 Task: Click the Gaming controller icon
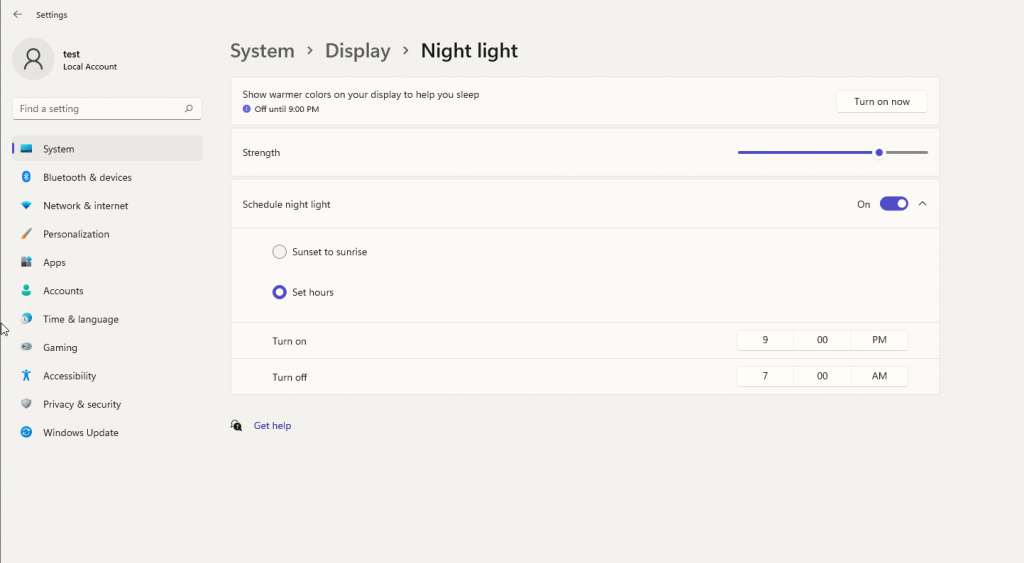(26, 347)
